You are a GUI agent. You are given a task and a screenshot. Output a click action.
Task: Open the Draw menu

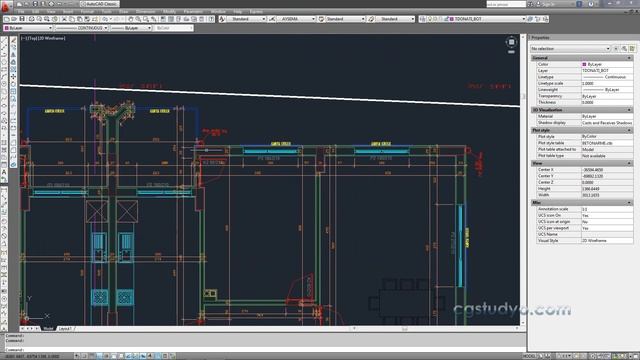[x=124, y=11]
